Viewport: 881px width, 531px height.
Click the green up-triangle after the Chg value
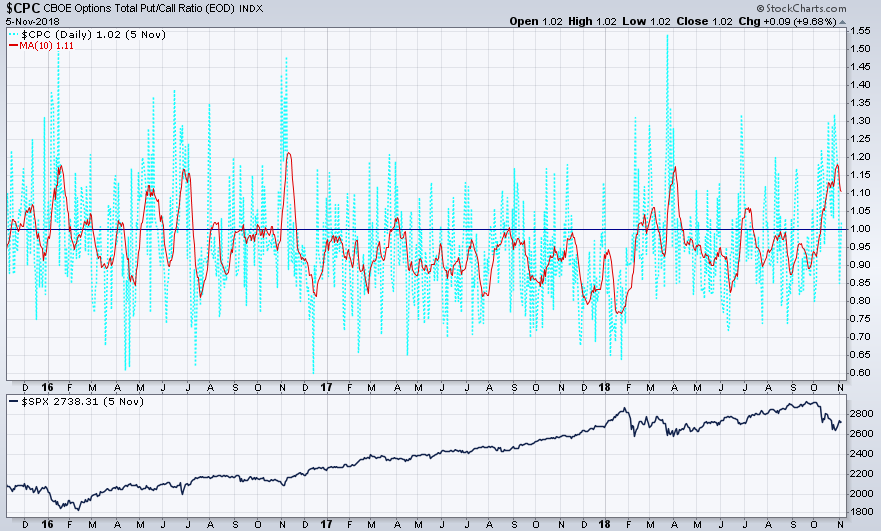click(x=842, y=22)
